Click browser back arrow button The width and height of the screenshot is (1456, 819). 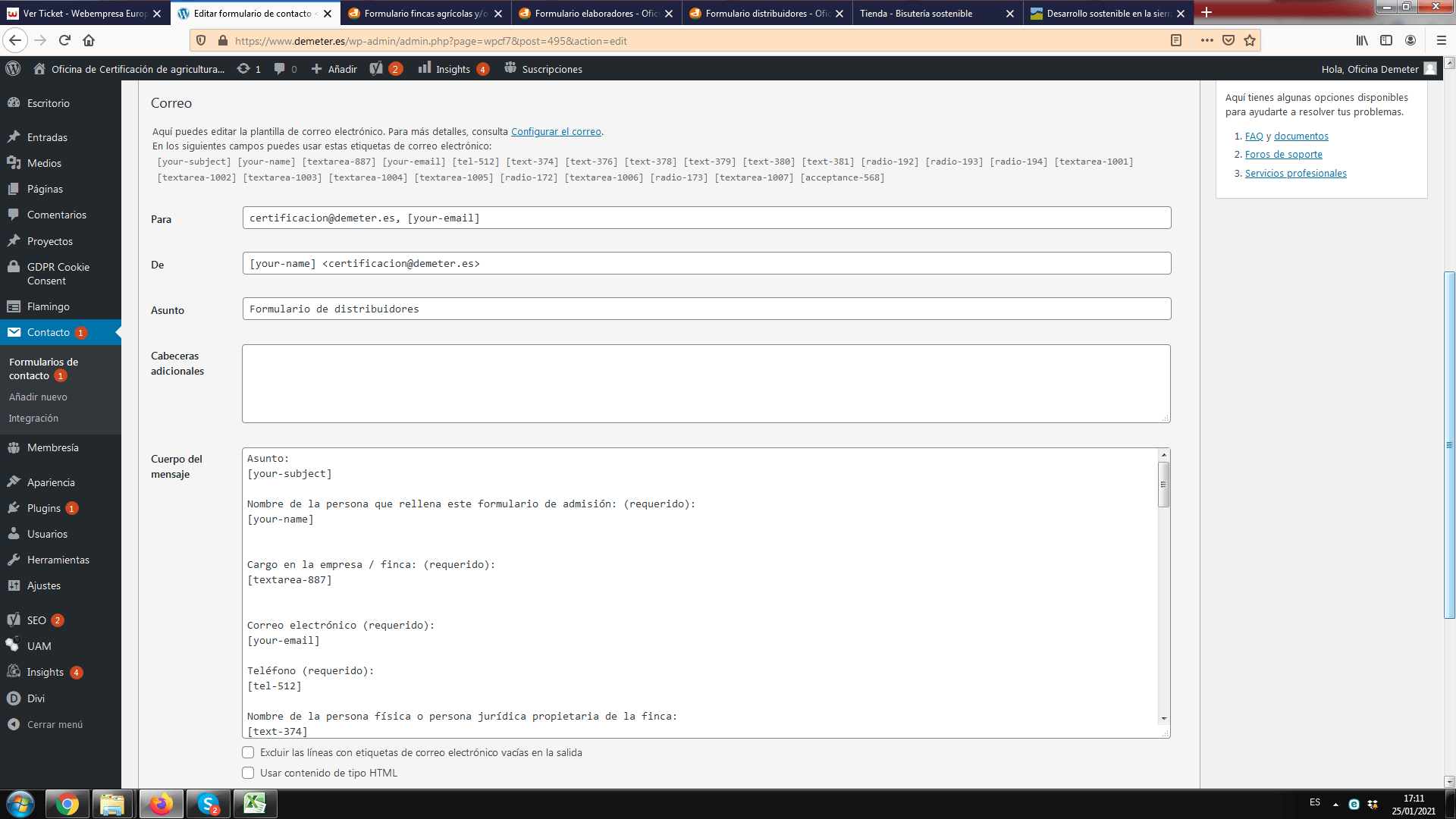15,40
